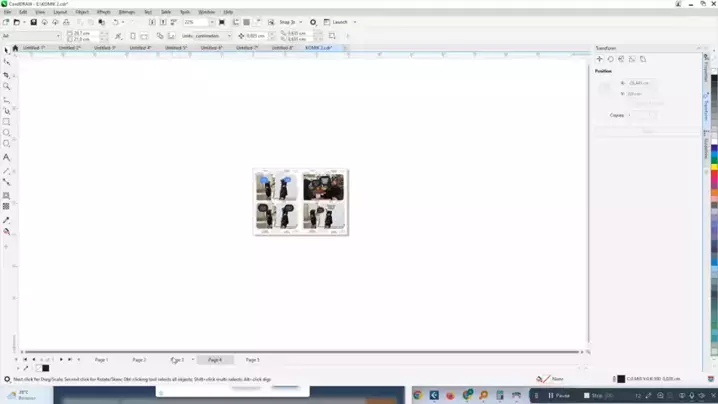Viewport: 718px width, 404px height.
Task: Select the Crop tool
Action: tap(6, 75)
